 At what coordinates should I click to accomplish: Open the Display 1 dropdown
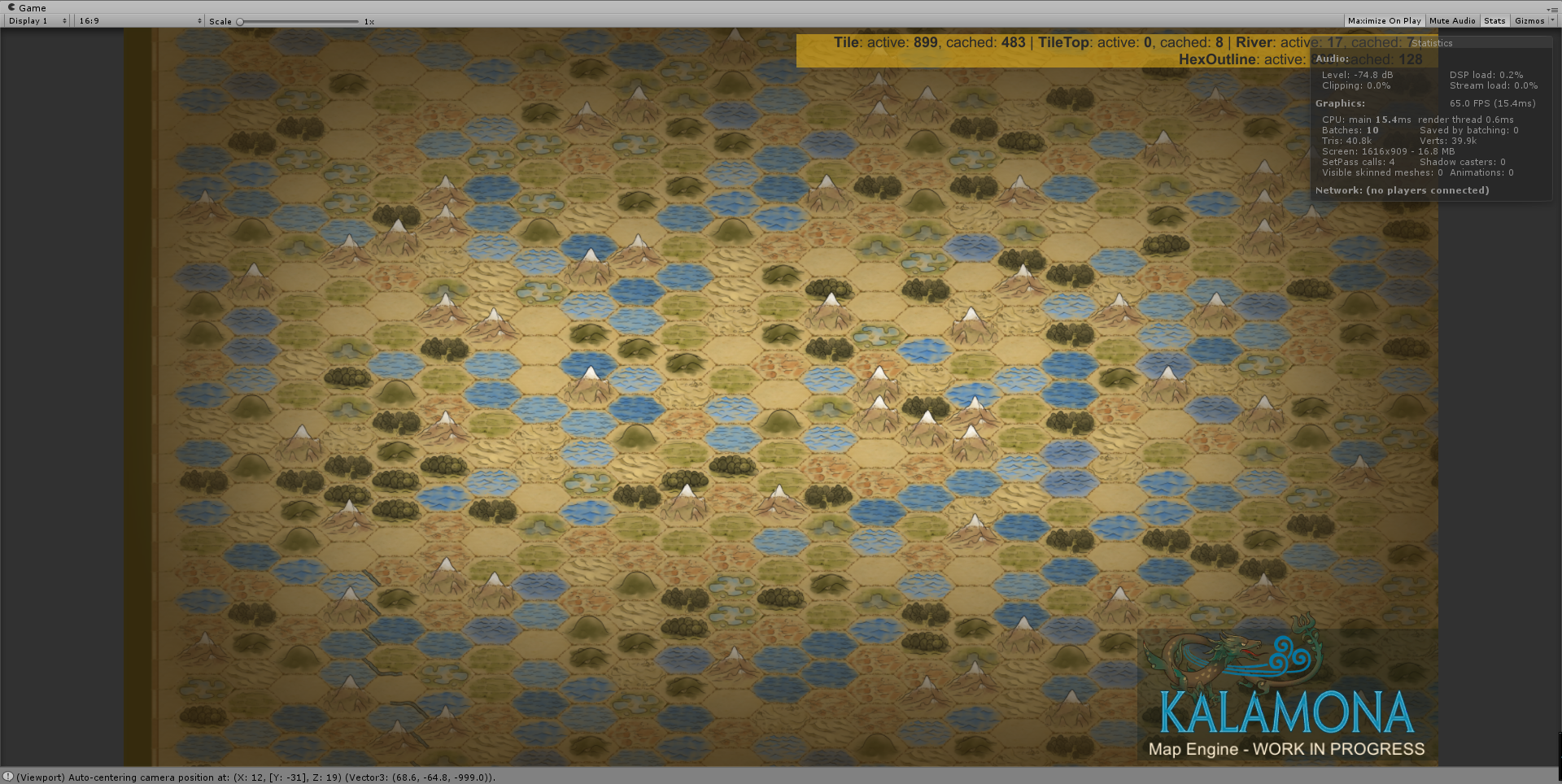point(37,21)
